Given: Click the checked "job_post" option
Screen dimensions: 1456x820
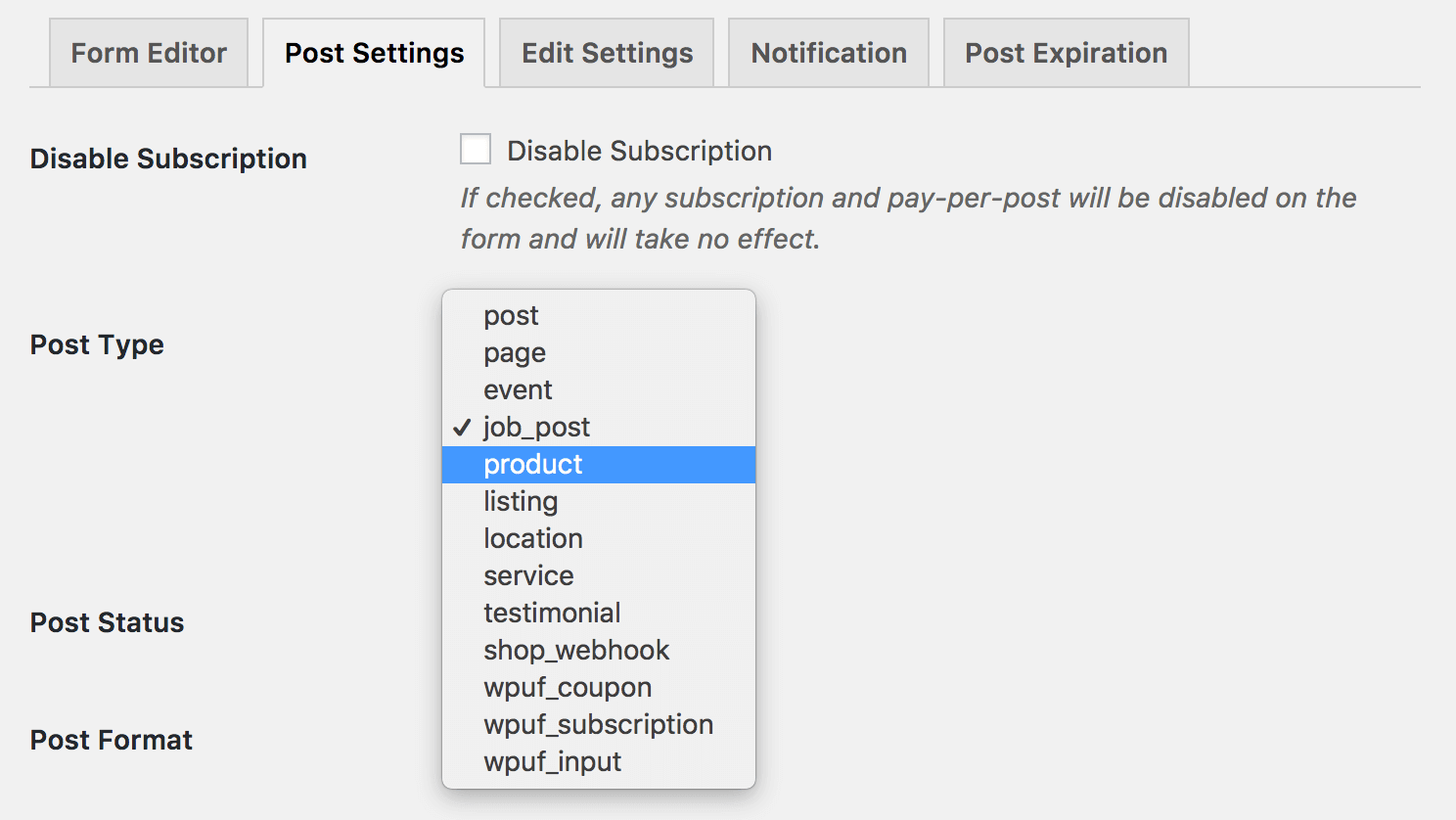Looking at the screenshot, I should [536, 427].
